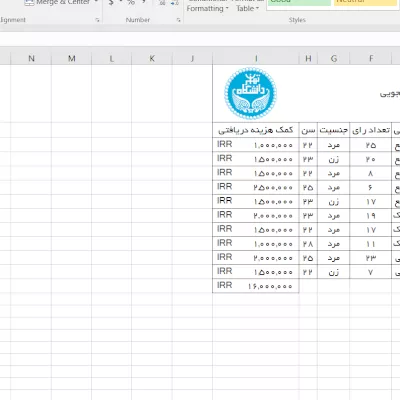
Task: Select column H header
Action: [308, 59]
